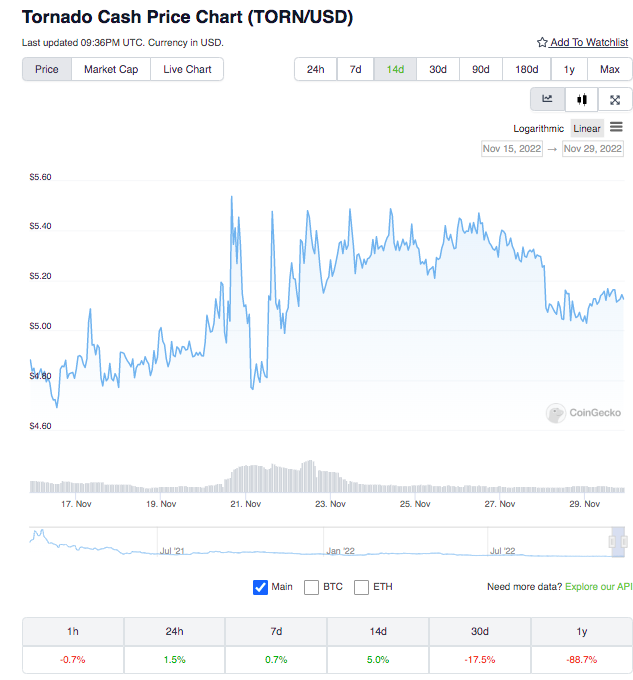Switch to line chart view icon
This screenshot has width=633, height=680.
coord(547,99)
